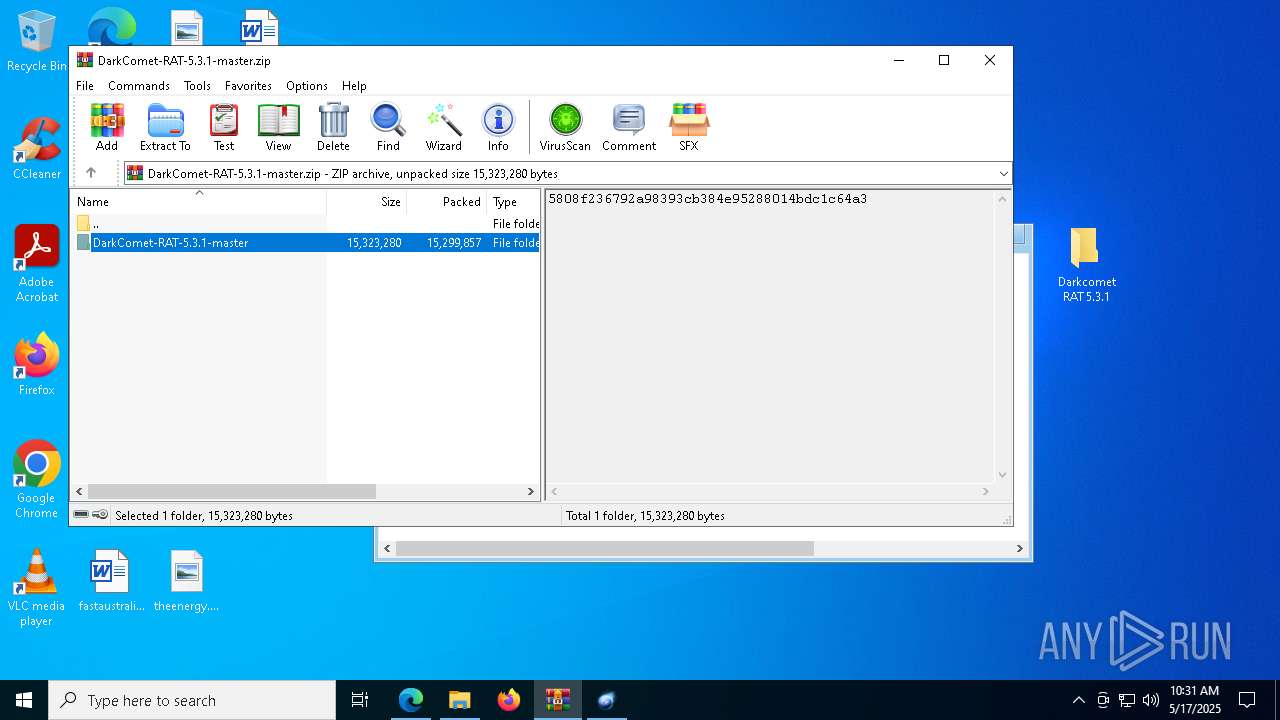This screenshot has height=720, width=1280.
Task: Open the View file tool
Action: (278, 127)
